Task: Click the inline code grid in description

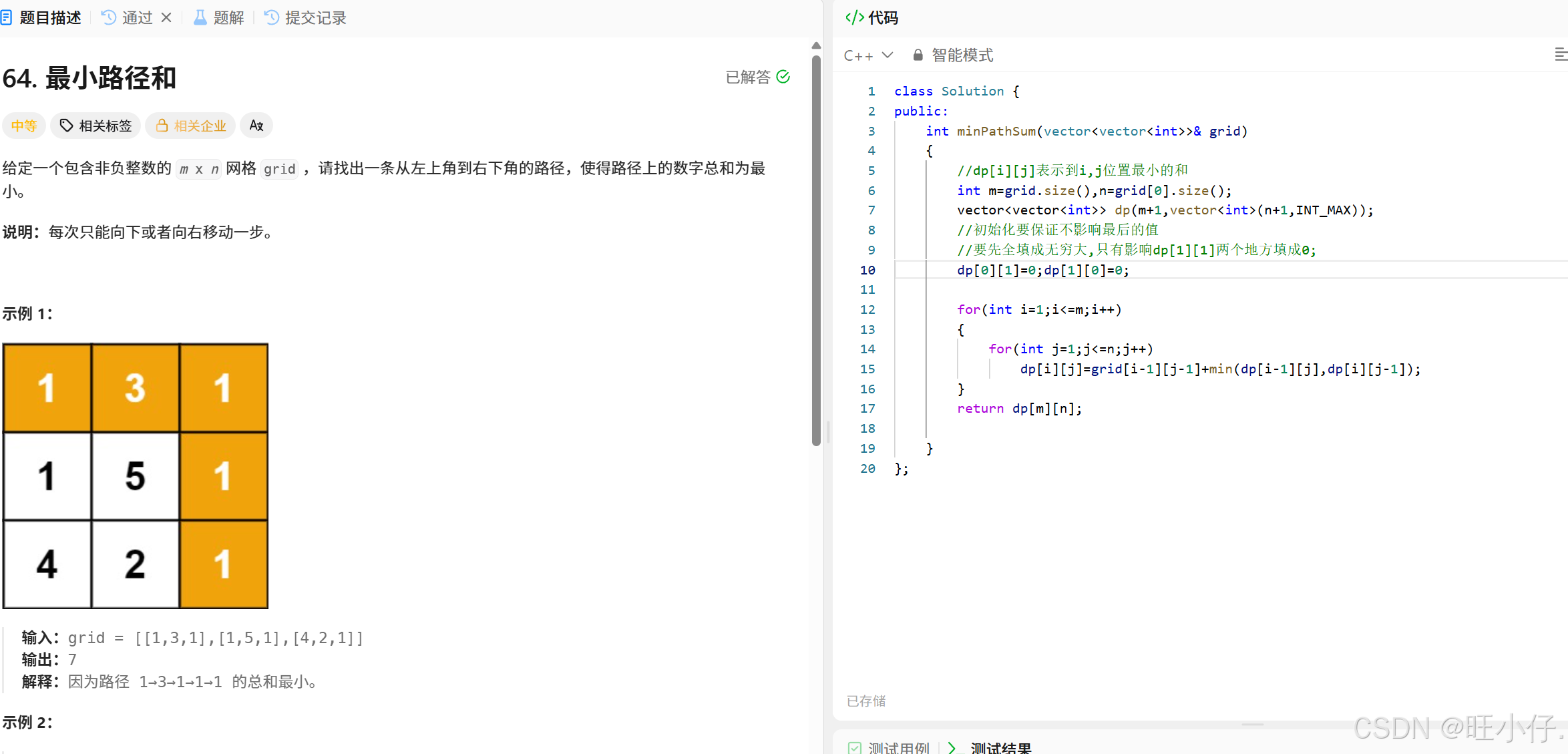Action: pos(279,169)
